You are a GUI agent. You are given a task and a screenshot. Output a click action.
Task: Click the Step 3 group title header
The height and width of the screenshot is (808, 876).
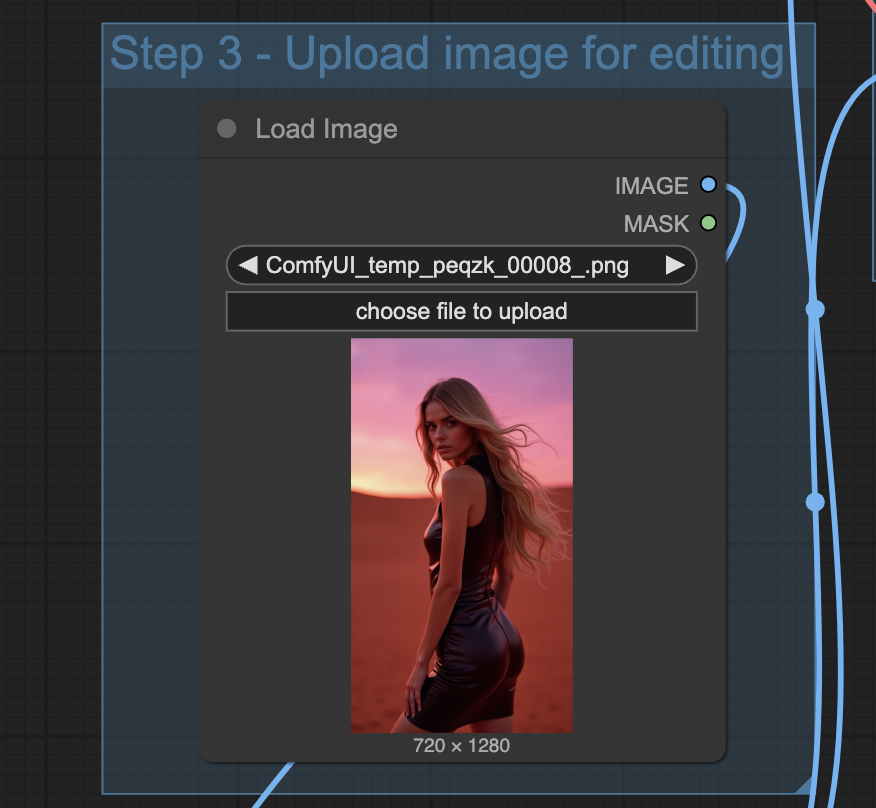point(446,55)
